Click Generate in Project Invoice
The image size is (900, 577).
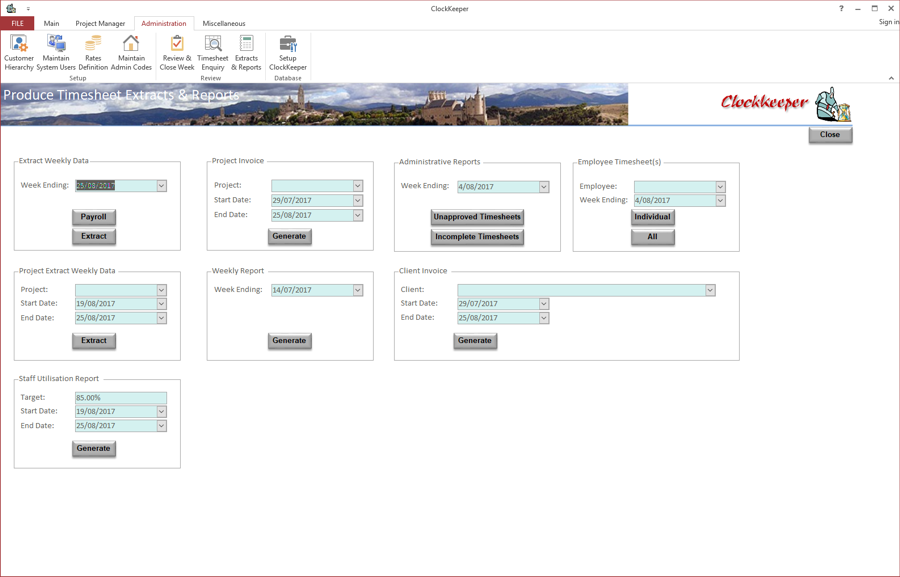click(x=289, y=236)
